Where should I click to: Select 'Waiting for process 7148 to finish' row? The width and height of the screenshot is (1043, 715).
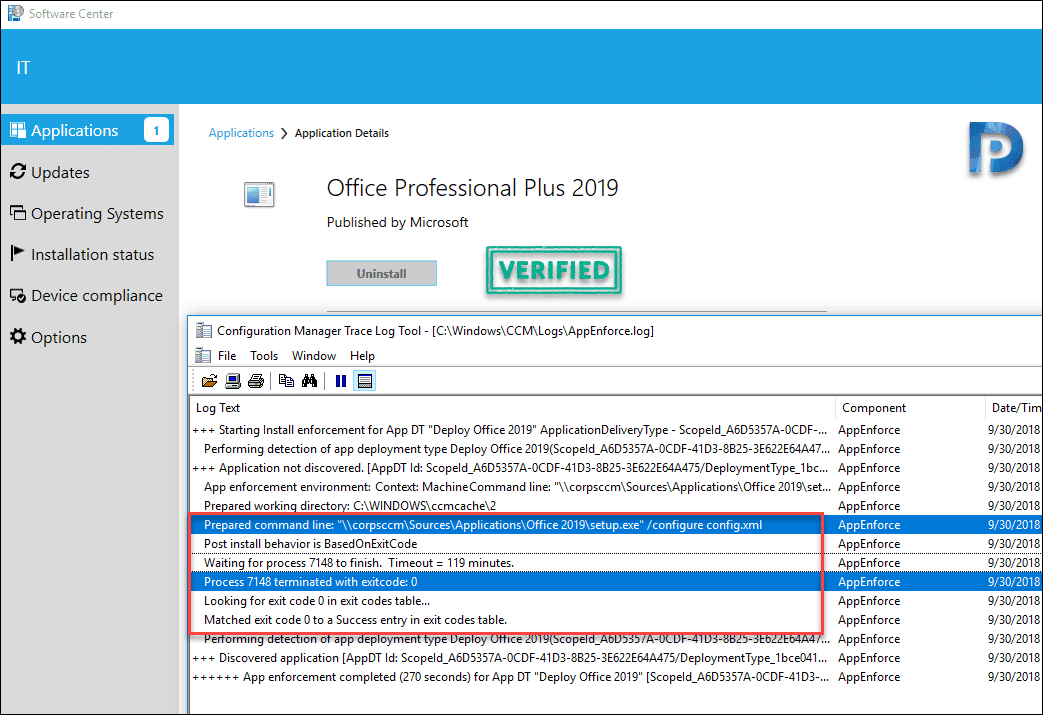point(616,563)
